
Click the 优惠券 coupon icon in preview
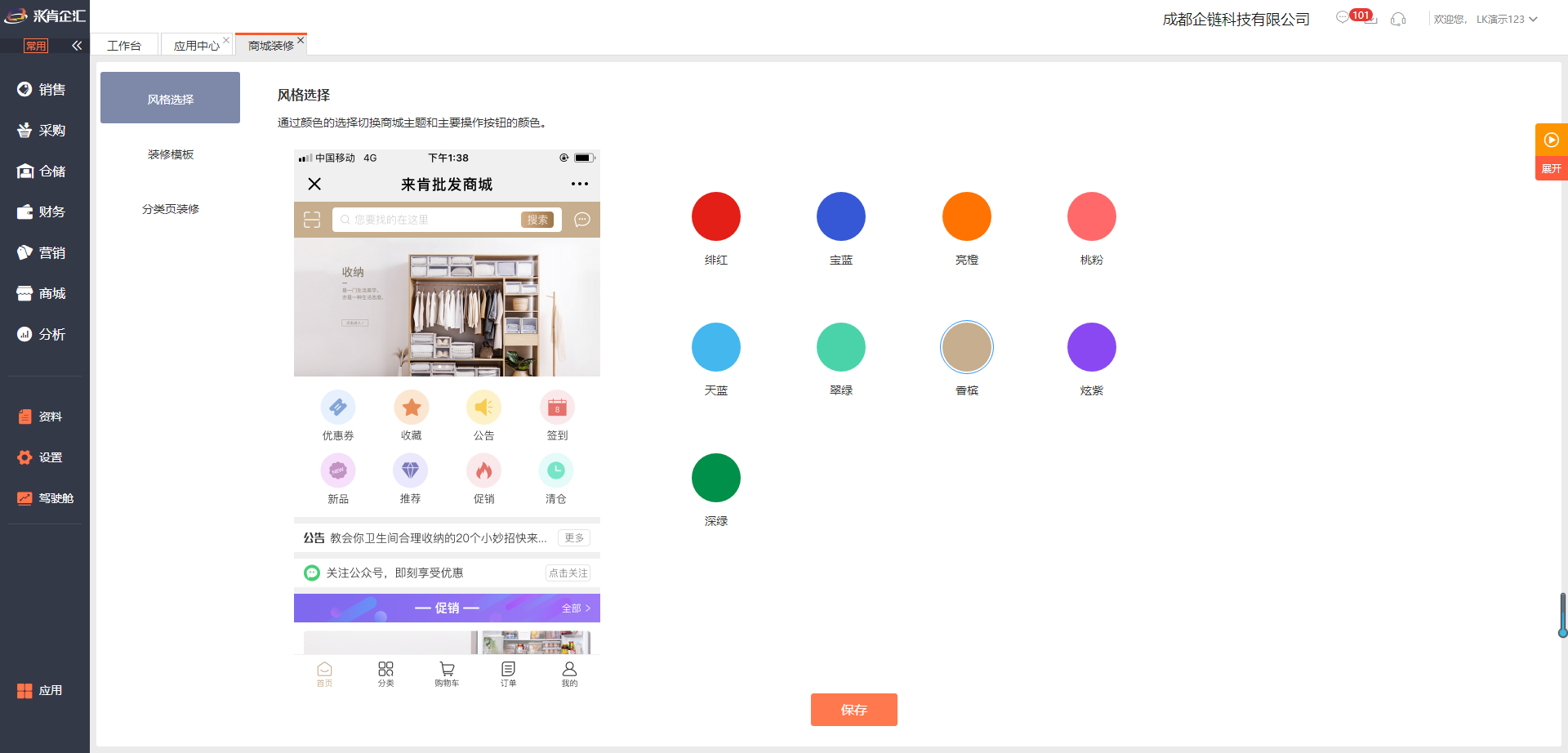(x=337, y=408)
